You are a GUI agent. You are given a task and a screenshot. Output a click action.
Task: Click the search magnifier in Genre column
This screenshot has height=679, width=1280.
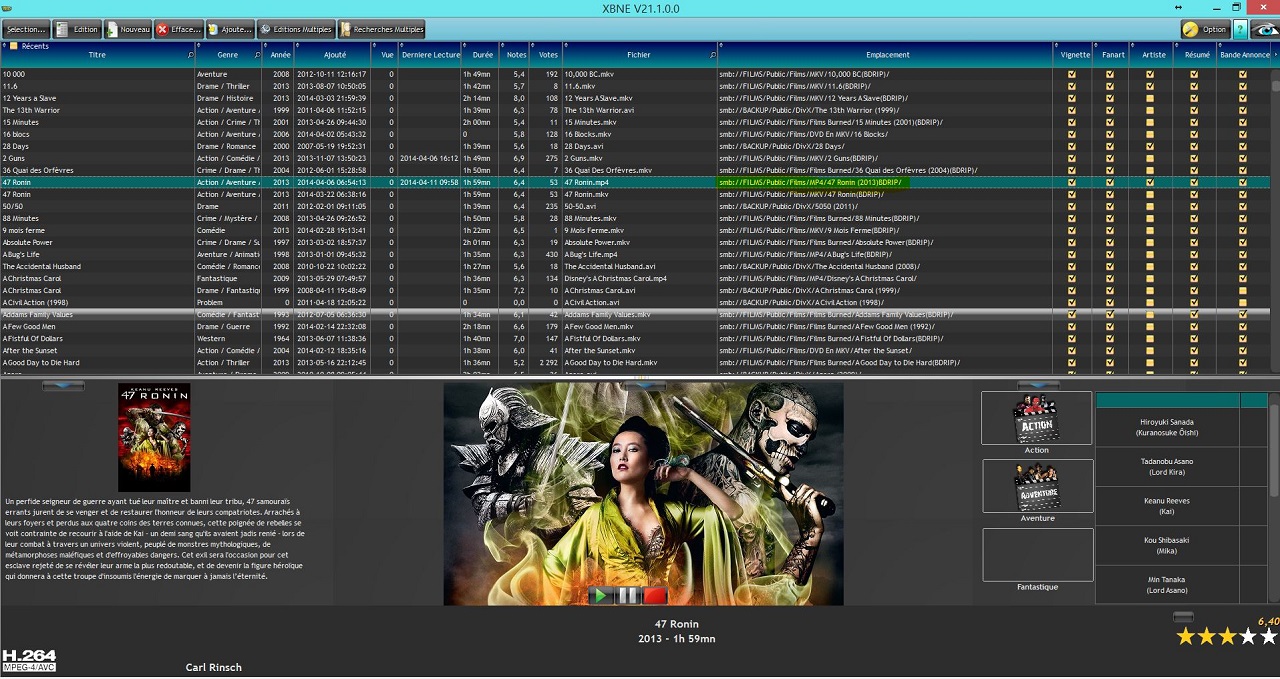pyautogui.click(x=258, y=55)
